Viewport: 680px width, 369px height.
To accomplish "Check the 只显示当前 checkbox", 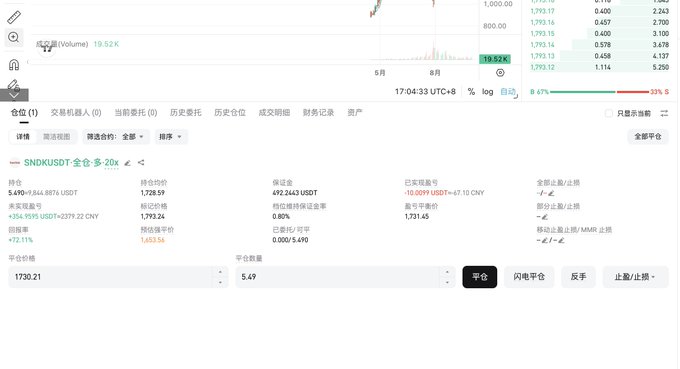I will click(x=609, y=113).
